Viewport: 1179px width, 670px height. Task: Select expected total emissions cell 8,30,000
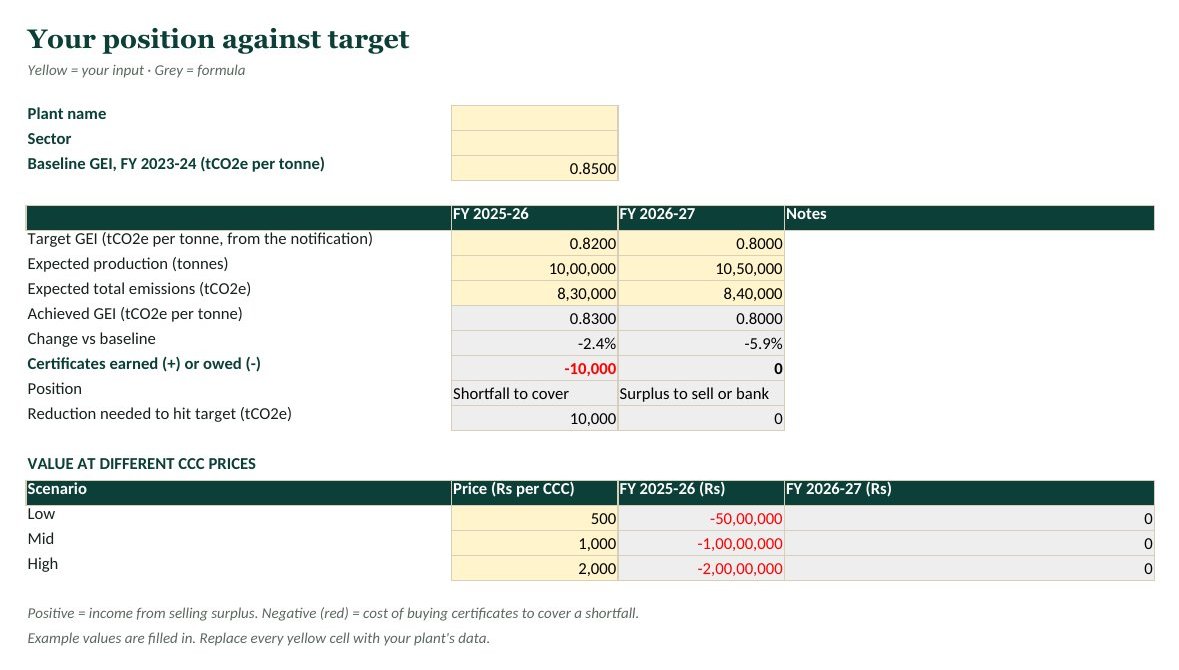(535, 293)
